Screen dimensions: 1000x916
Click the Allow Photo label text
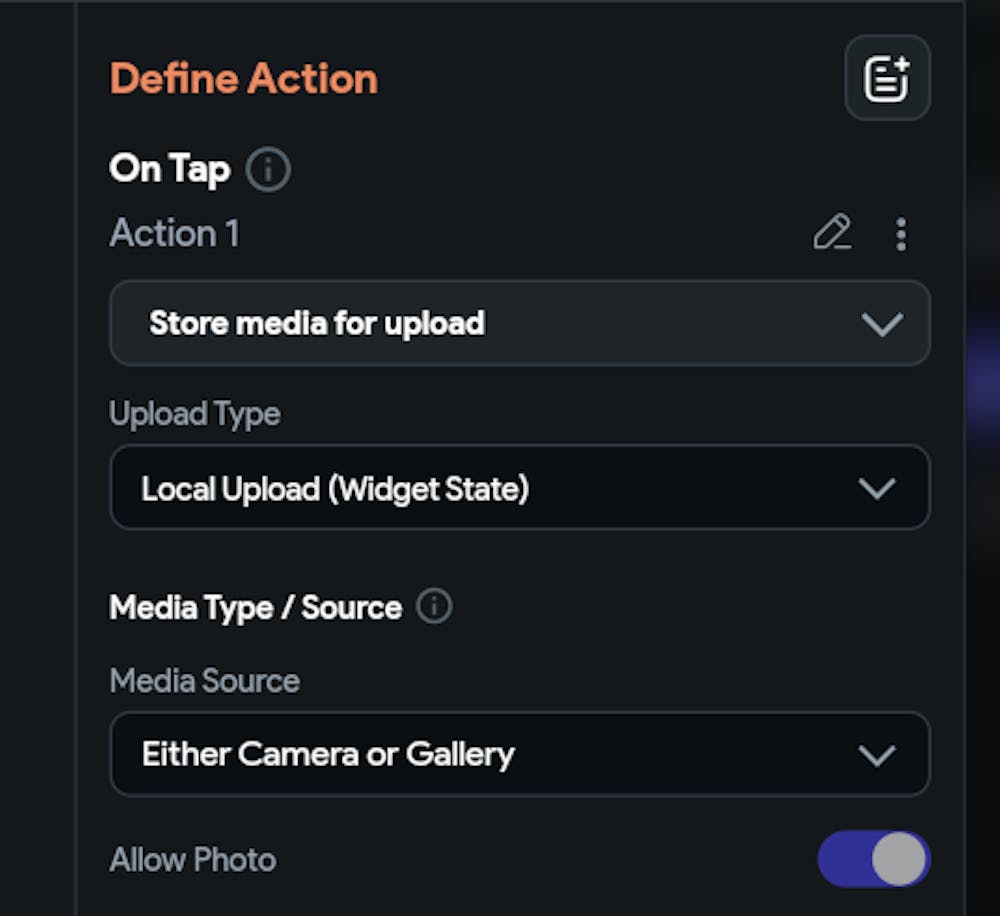tap(193, 860)
